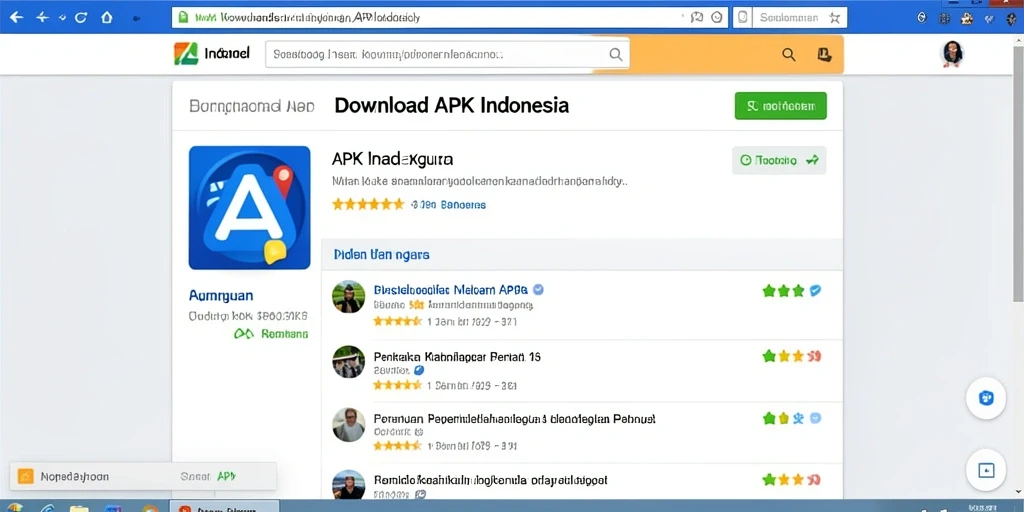Open File Explorer folder on the taskbar

(x=79, y=507)
